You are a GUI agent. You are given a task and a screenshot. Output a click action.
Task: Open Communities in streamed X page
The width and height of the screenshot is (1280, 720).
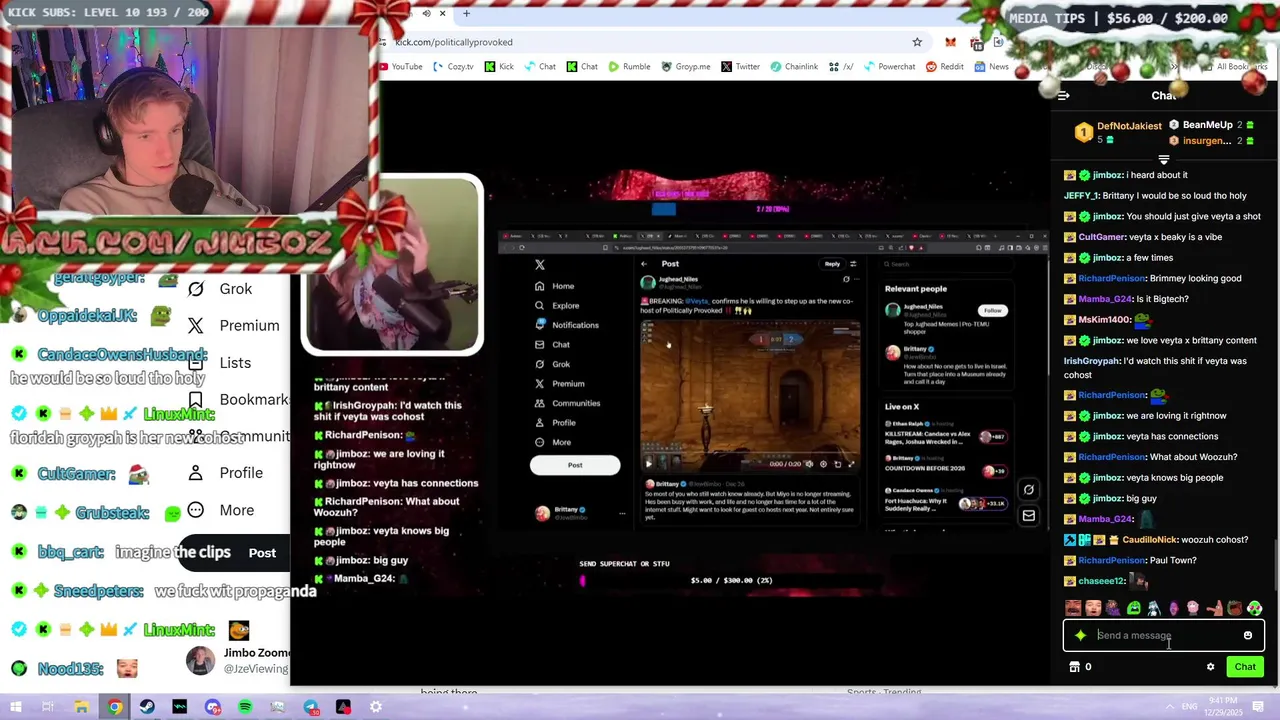(568, 403)
